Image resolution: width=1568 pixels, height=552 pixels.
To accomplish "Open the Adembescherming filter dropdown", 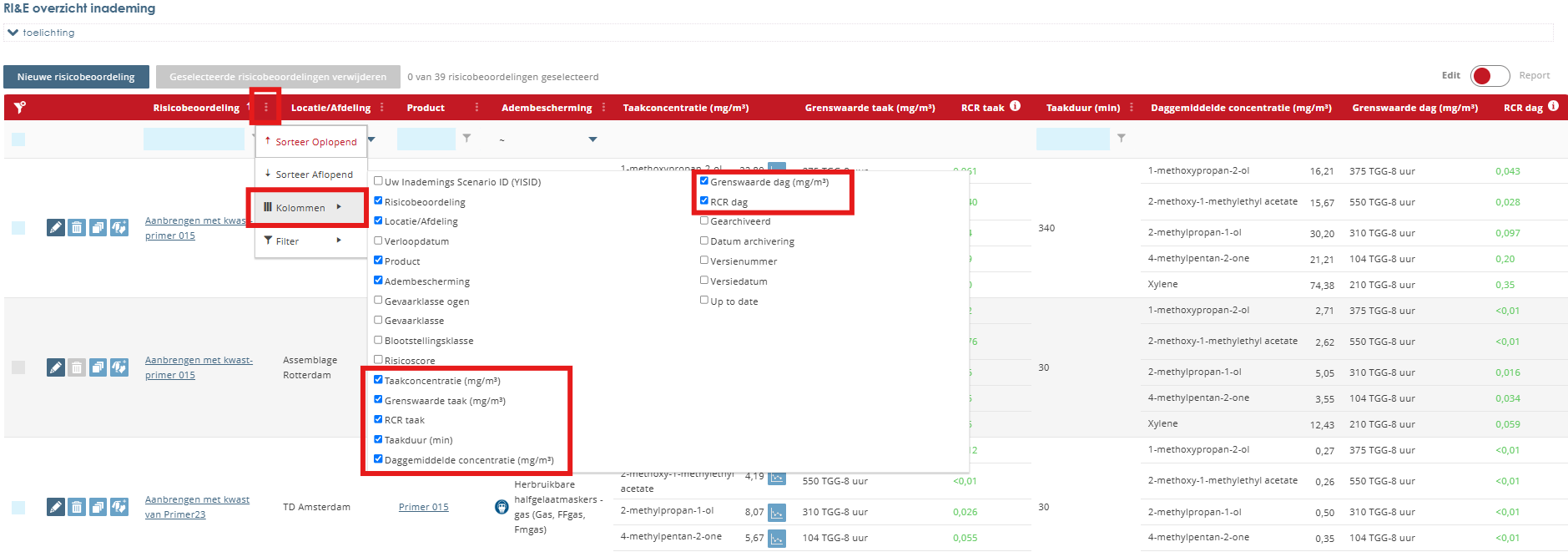I will 592,139.
